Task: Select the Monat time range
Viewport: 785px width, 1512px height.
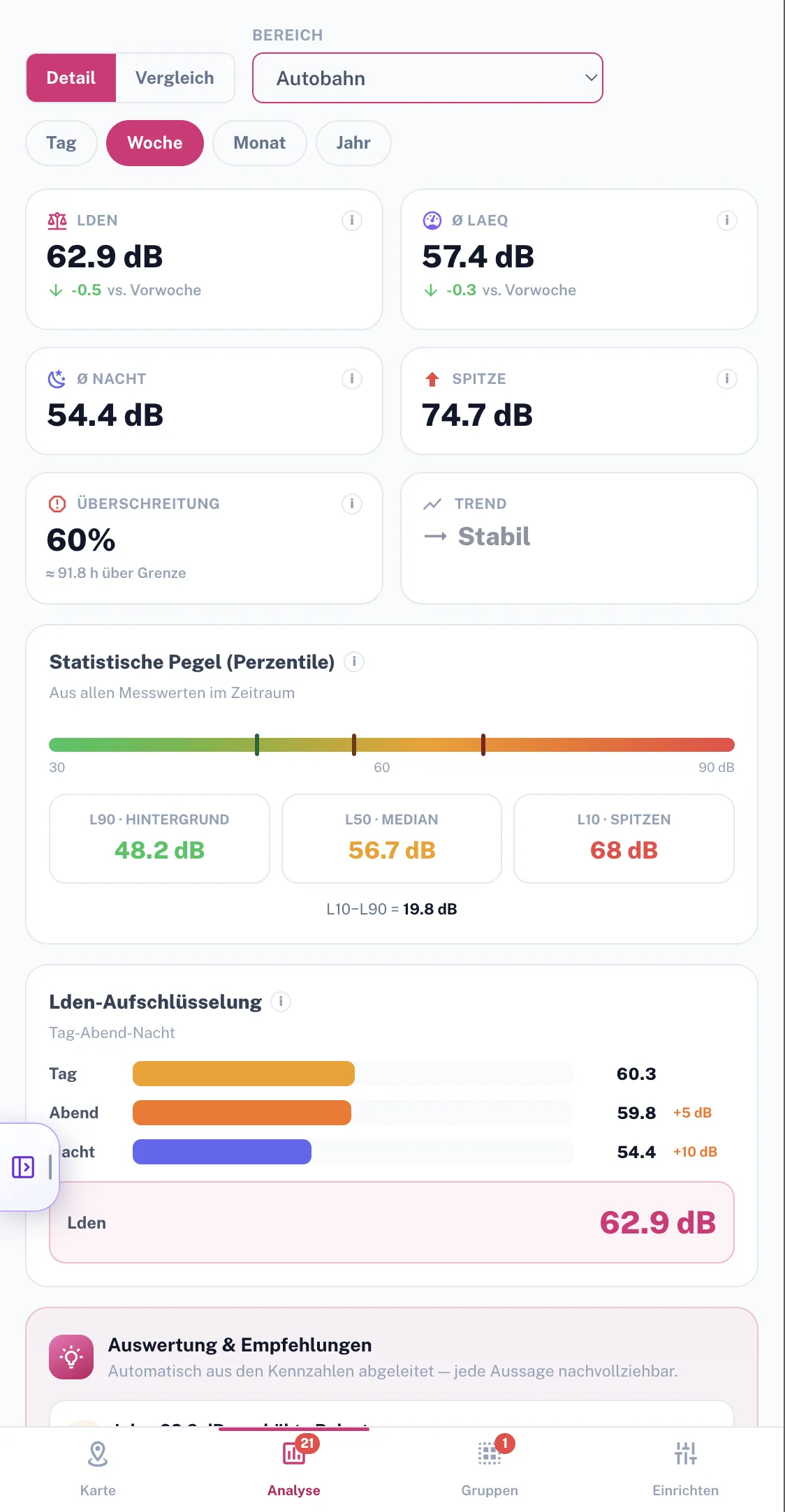Action: coord(260,143)
